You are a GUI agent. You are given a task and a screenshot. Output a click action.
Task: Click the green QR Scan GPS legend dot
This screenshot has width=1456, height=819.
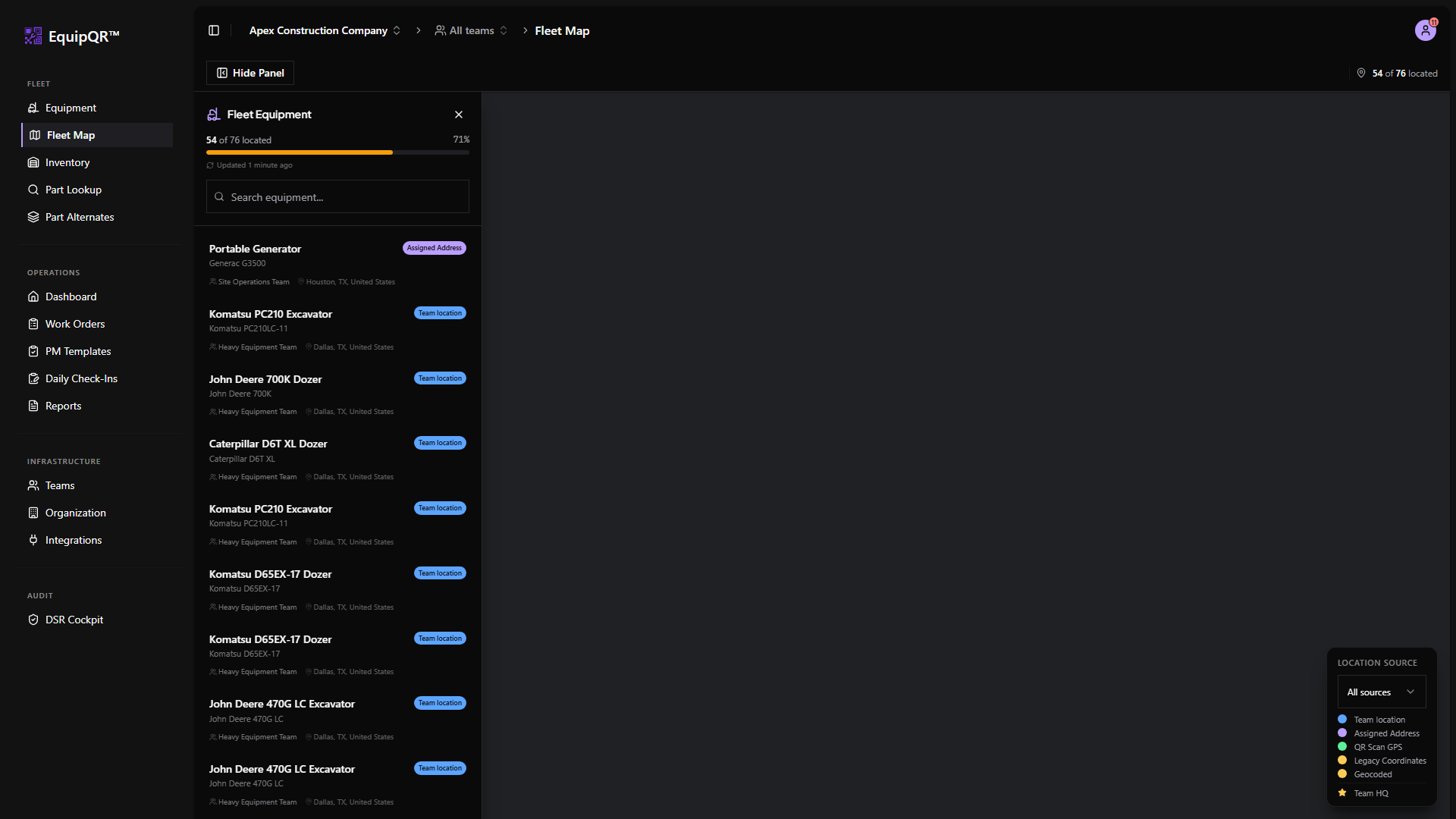[1342, 746]
